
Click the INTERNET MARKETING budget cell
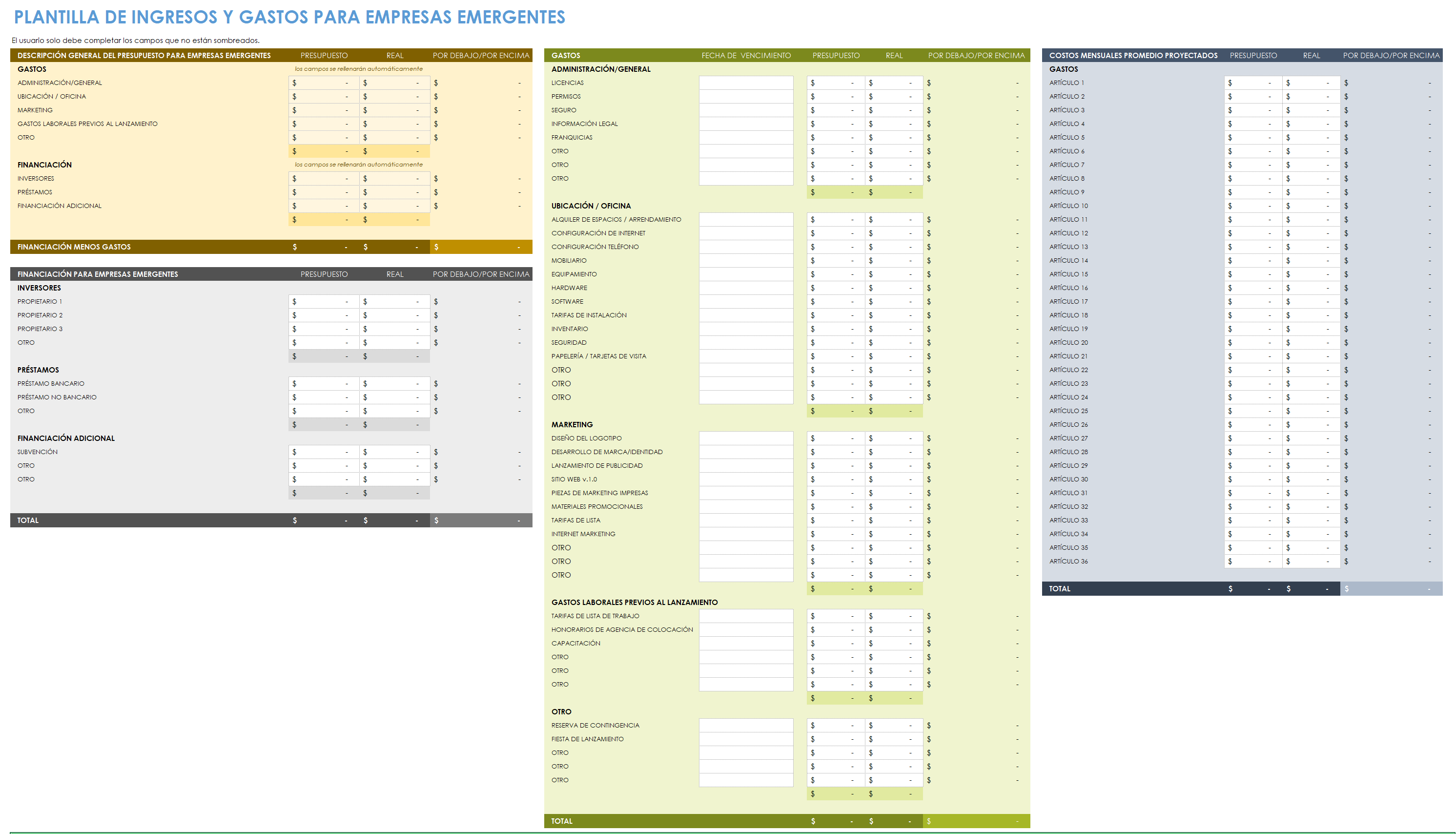point(836,534)
